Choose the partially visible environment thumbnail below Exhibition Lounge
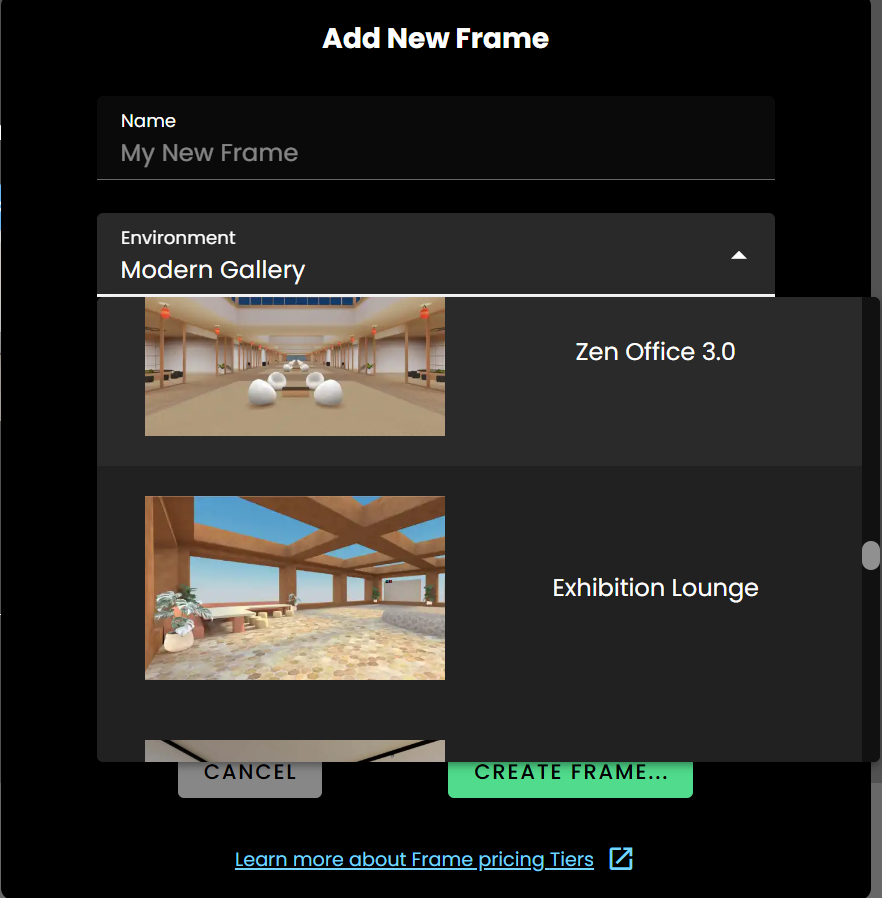This screenshot has width=882, height=898. pos(295,750)
